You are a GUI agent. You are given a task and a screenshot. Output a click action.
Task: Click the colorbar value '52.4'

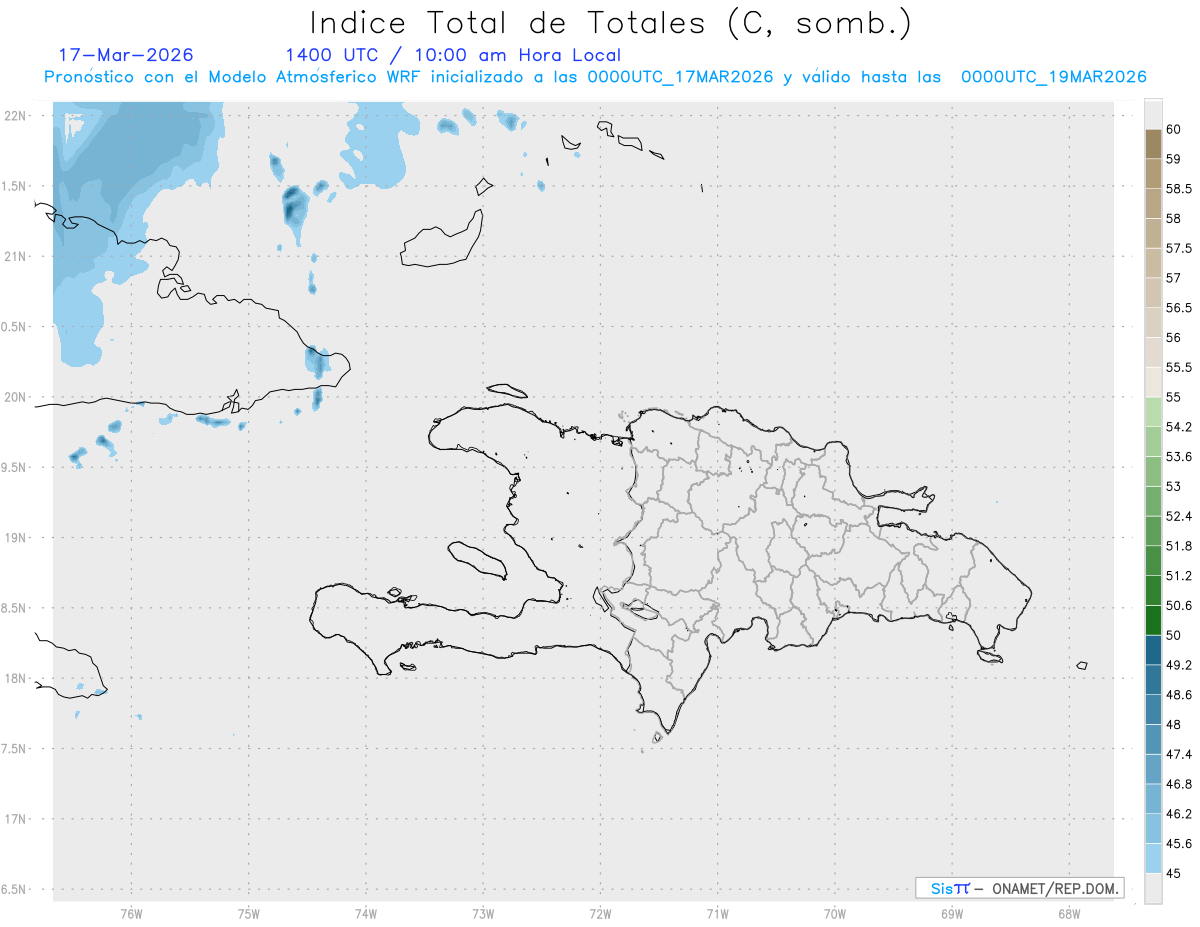1179,516
